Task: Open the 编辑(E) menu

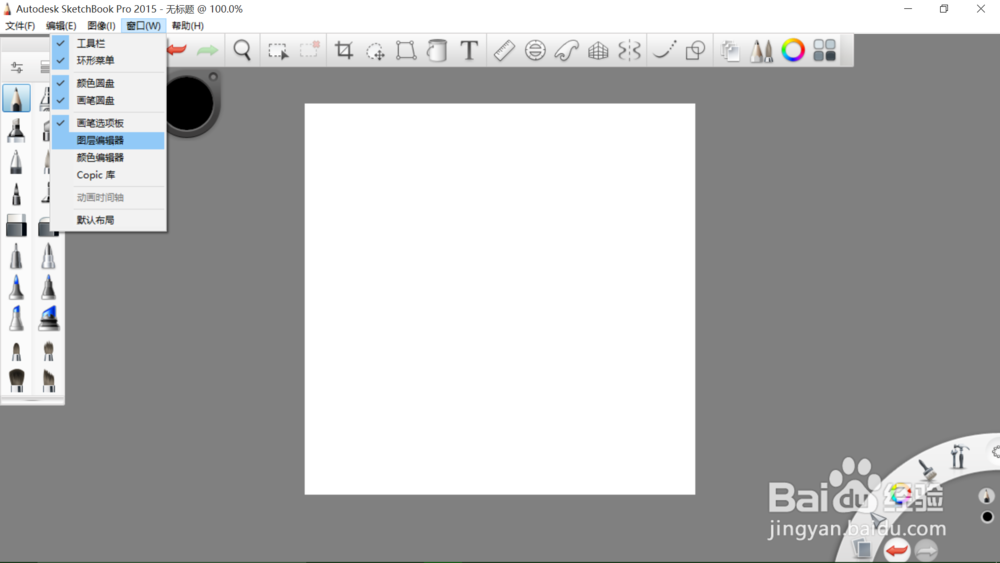Action: [x=61, y=26]
